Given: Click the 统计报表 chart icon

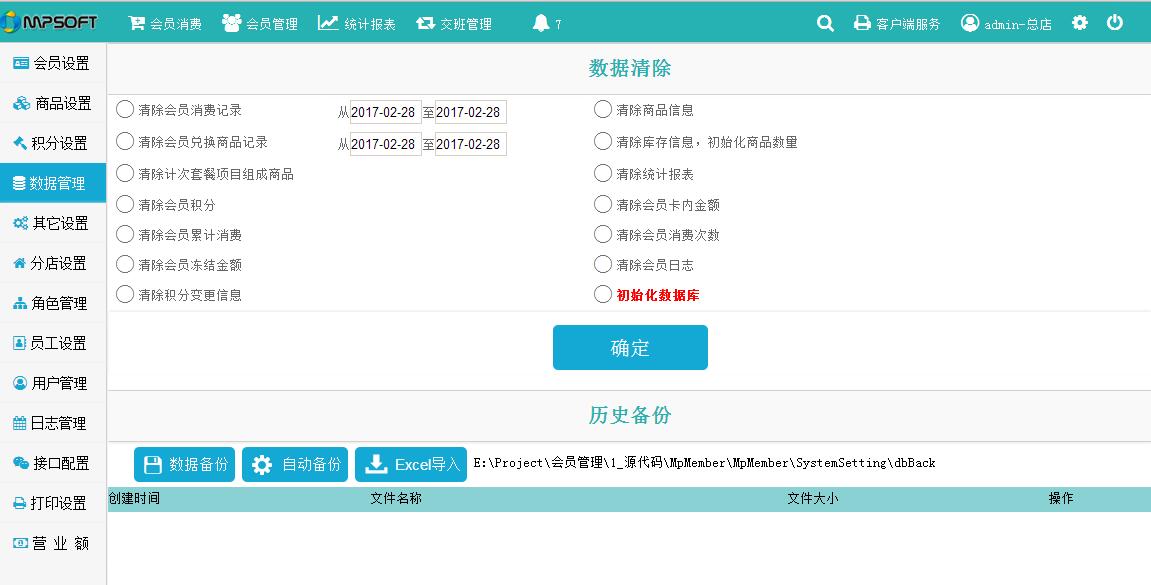Looking at the screenshot, I should coord(328,23).
